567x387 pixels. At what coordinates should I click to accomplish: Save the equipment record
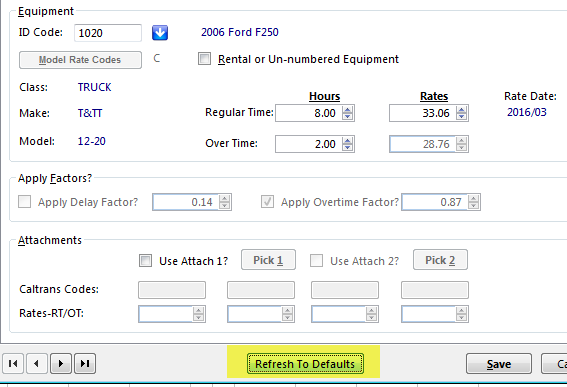[499, 364]
